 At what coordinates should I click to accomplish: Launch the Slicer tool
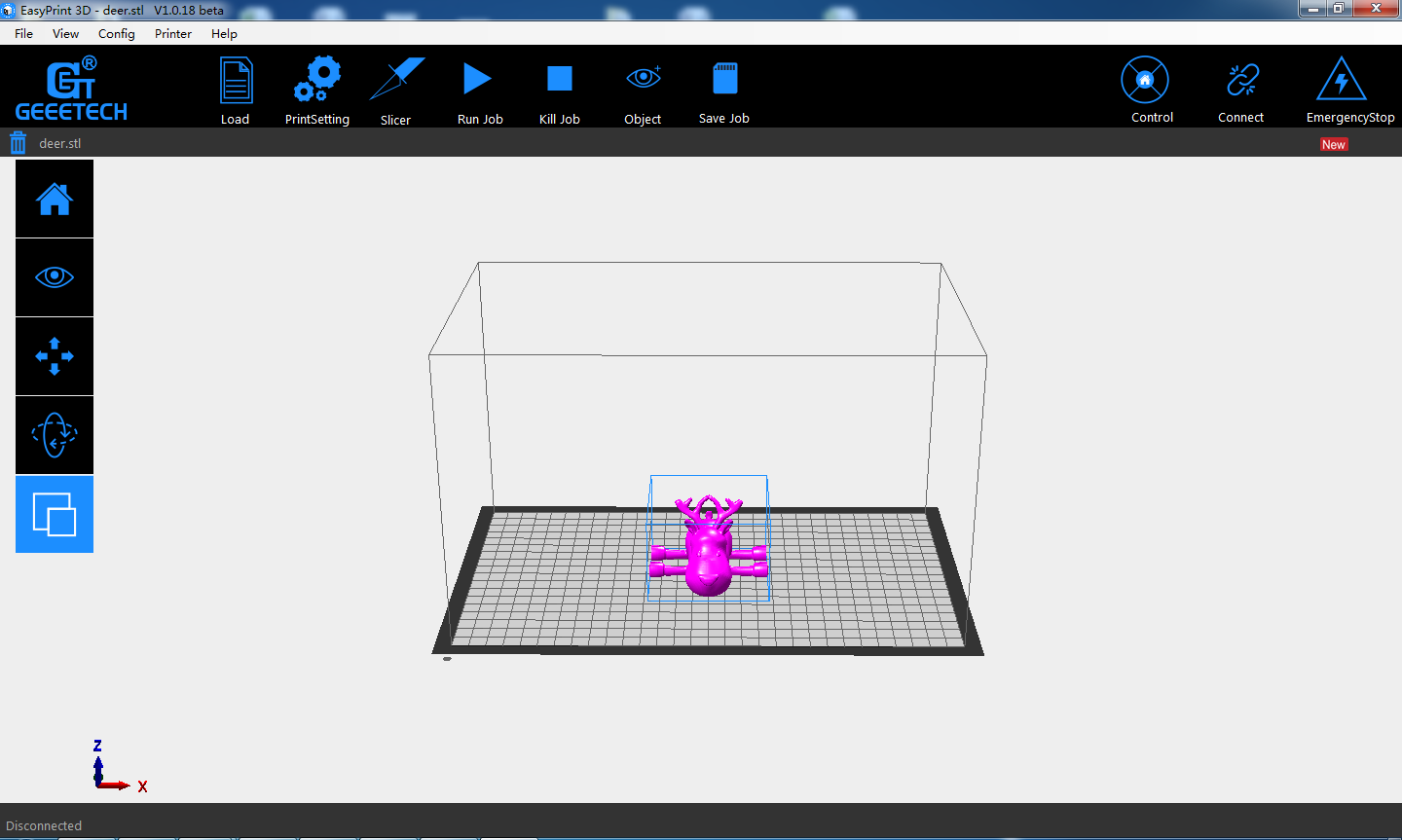396,80
